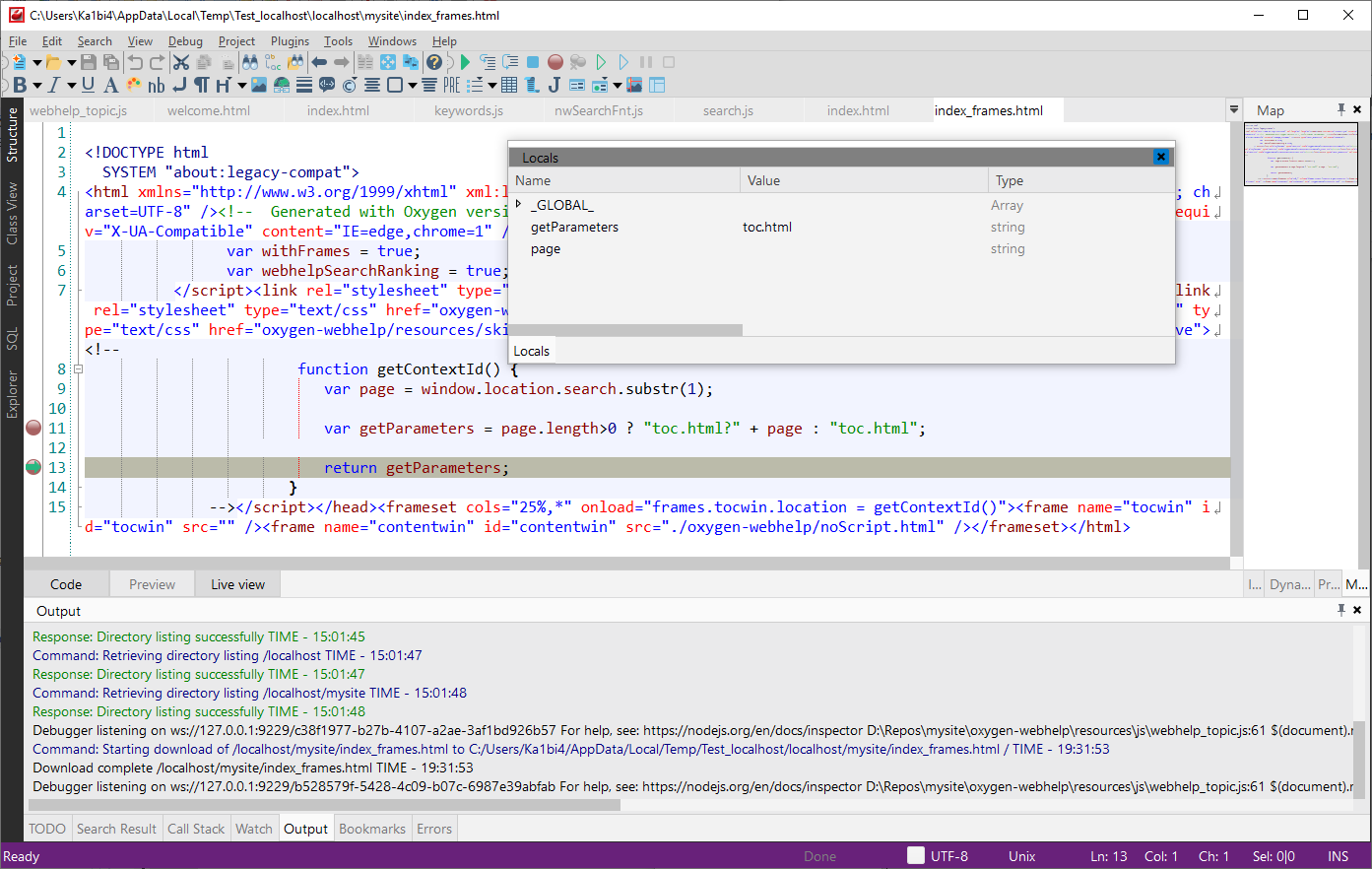Screen dimensions: 1372x869
Task: Switch to the keywords.js tab
Action: [469, 110]
